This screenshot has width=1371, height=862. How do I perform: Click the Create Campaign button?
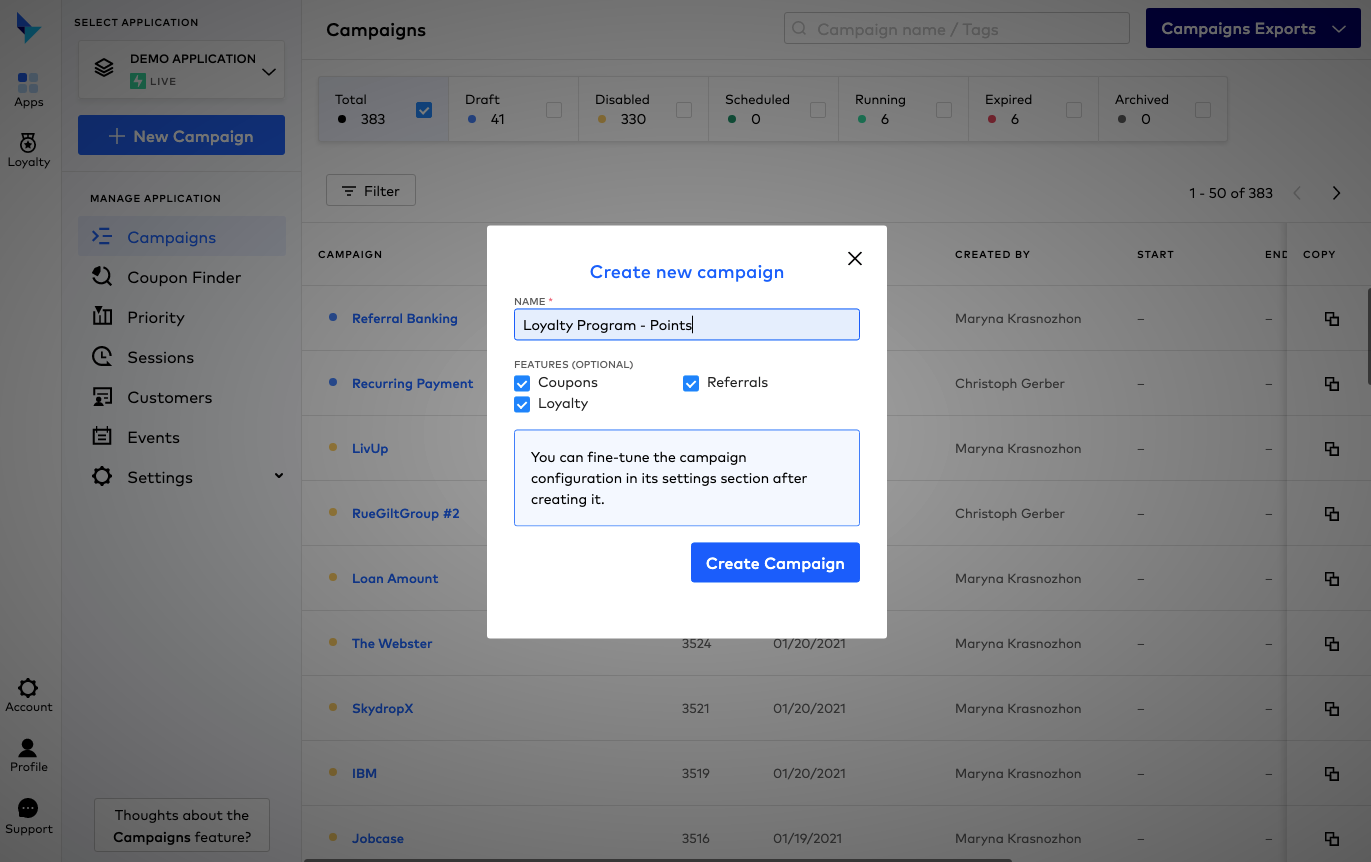(x=775, y=563)
